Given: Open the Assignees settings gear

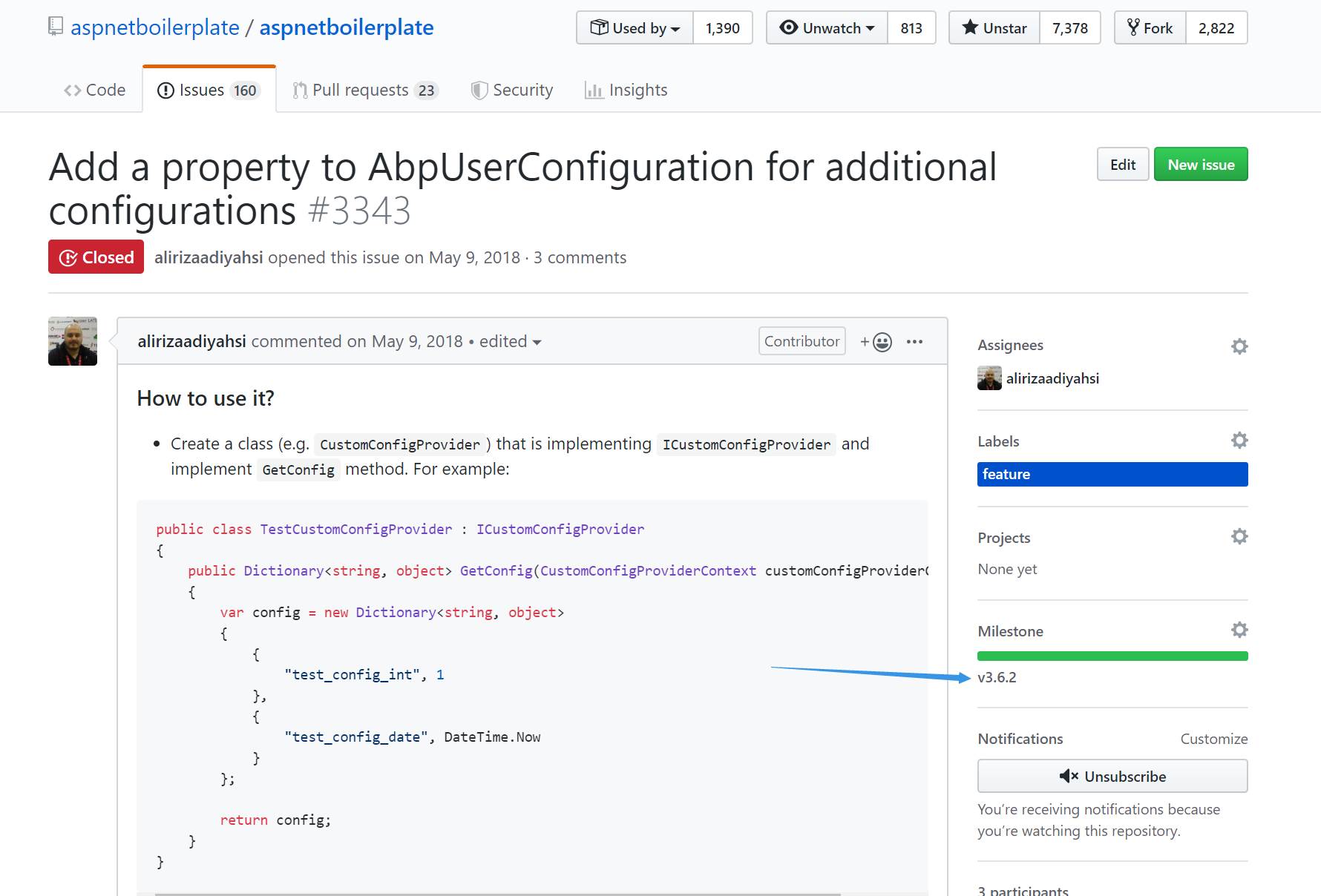Looking at the screenshot, I should pos(1239,346).
